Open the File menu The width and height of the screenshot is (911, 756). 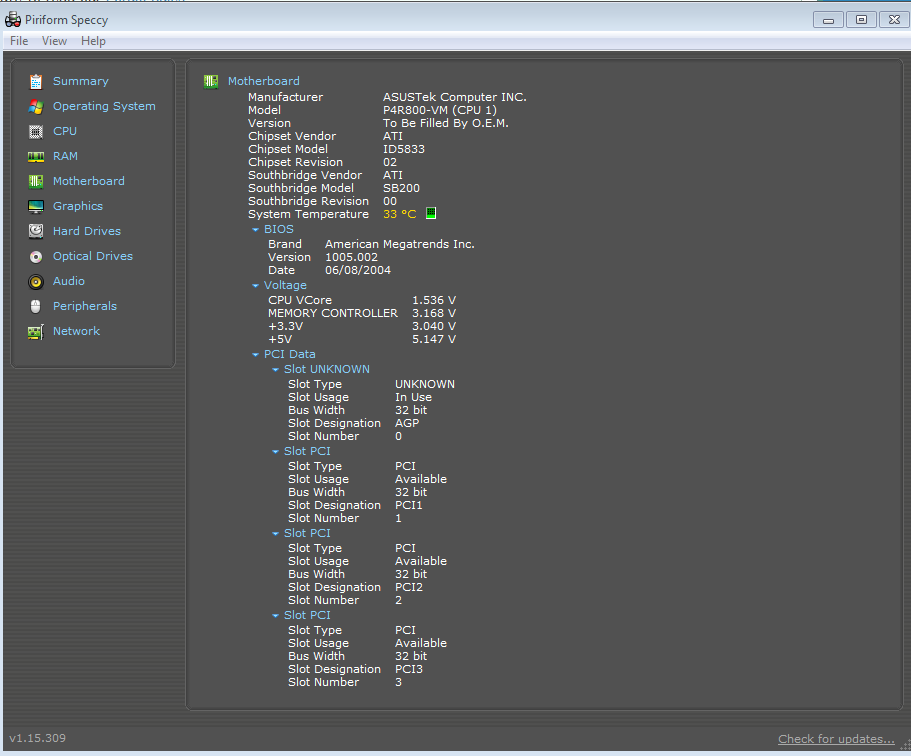pos(19,41)
